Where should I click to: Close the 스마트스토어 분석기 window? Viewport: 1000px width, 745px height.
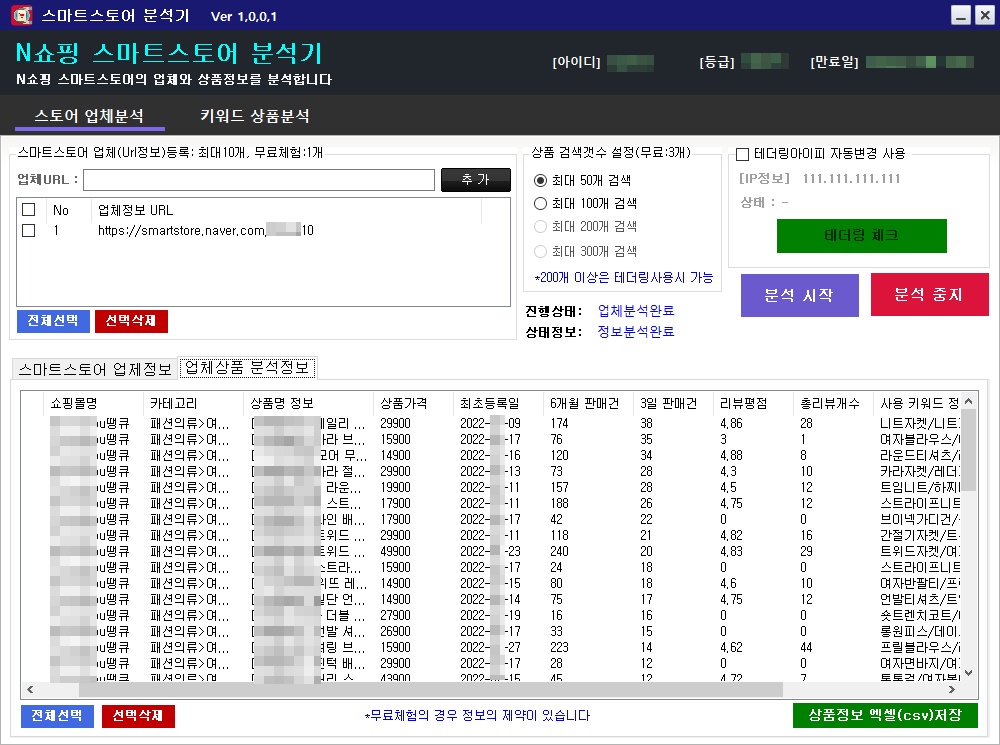click(x=985, y=15)
